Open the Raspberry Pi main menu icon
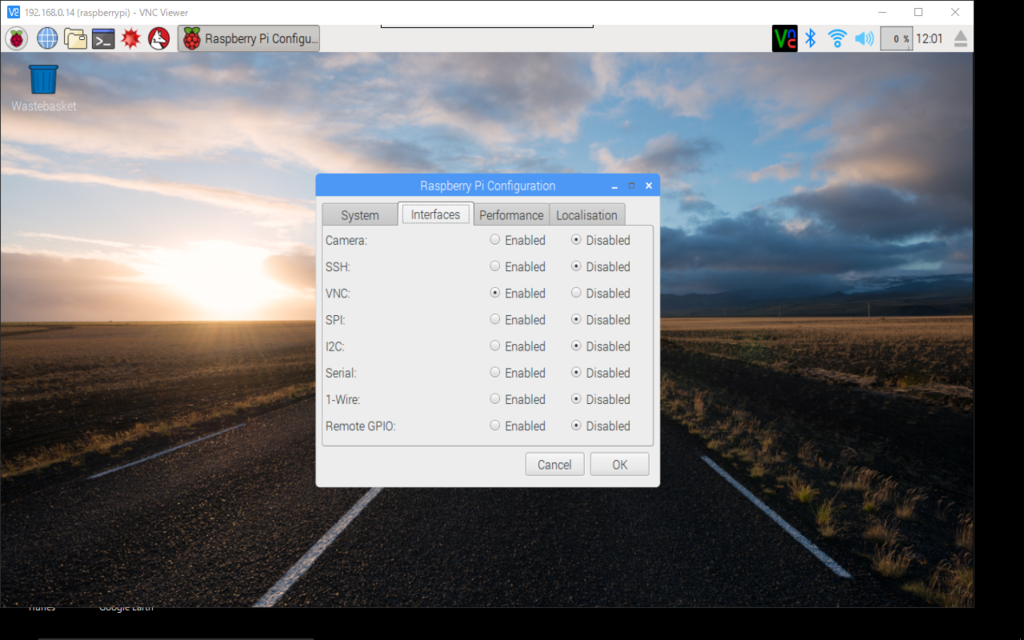 tap(17, 39)
